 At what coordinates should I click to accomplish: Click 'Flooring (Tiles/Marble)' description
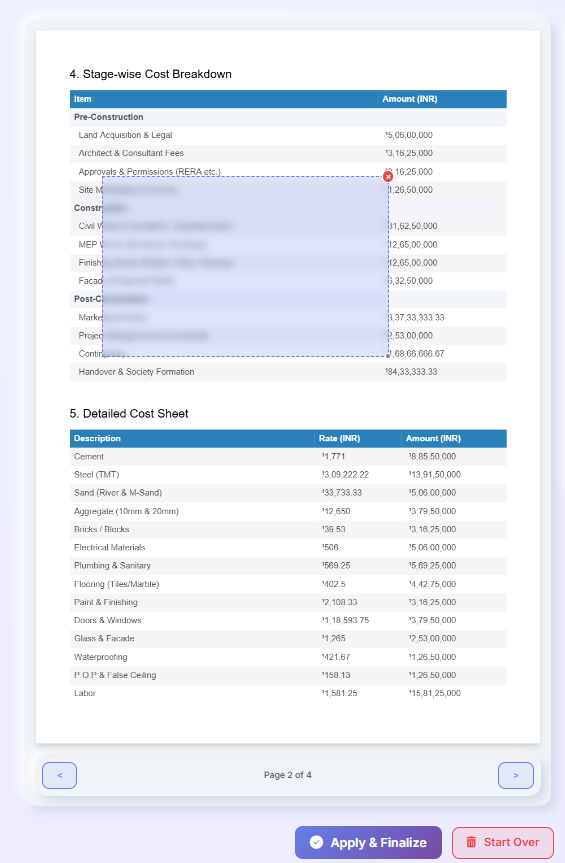[x=117, y=584]
